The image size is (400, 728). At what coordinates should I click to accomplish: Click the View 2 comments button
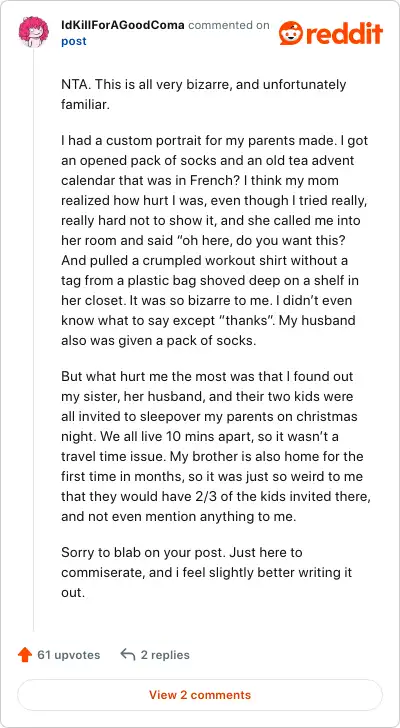pyautogui.click(x=200, y=695)
